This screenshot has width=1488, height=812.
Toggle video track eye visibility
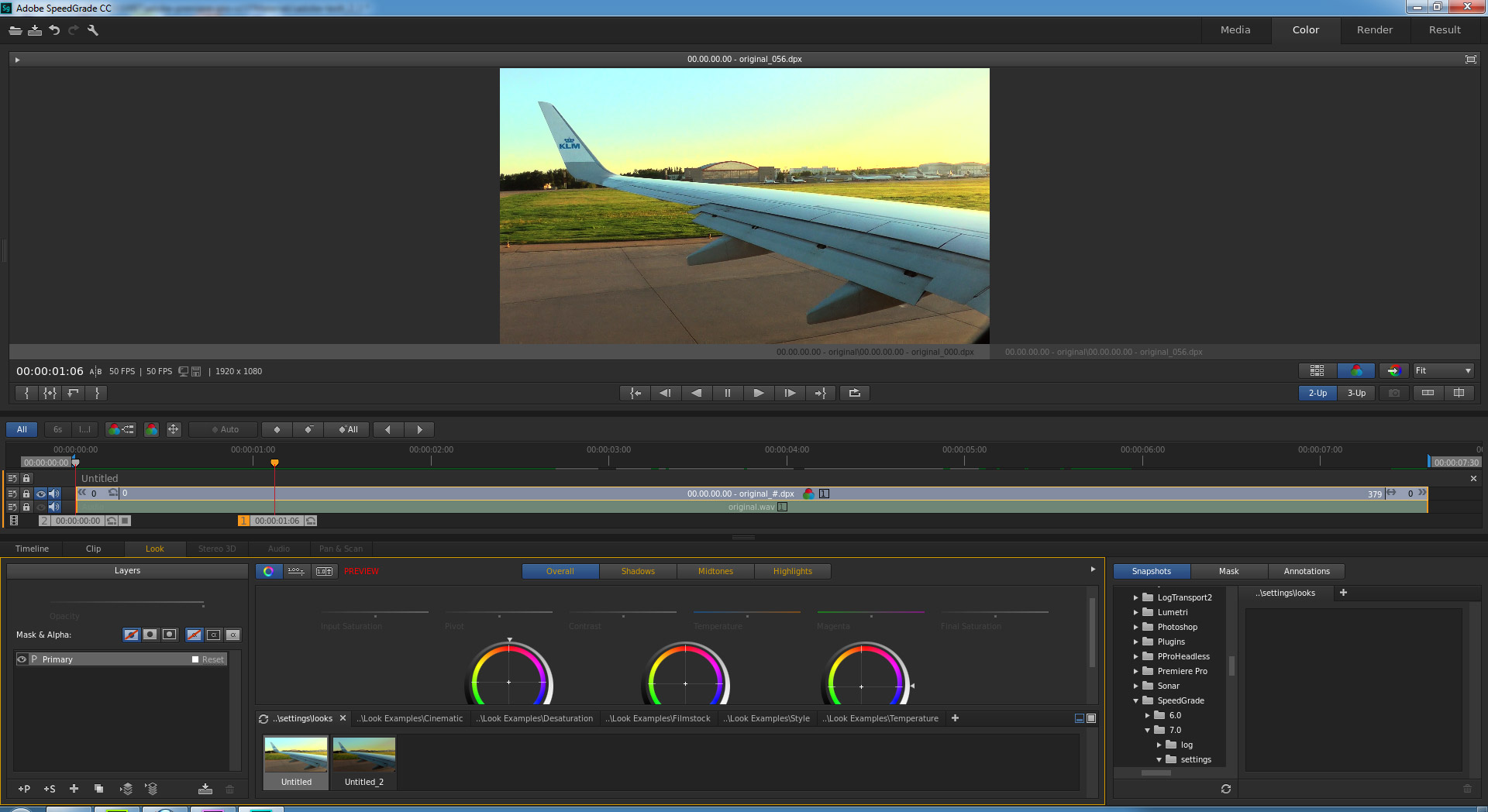40,494
